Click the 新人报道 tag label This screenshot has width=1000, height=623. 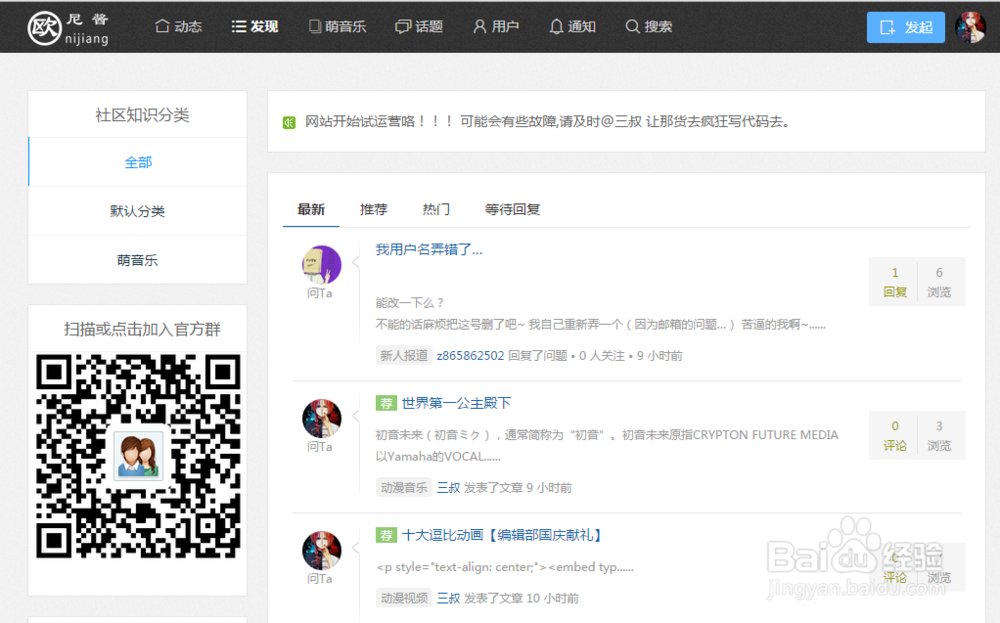click(x=404, y=355)
